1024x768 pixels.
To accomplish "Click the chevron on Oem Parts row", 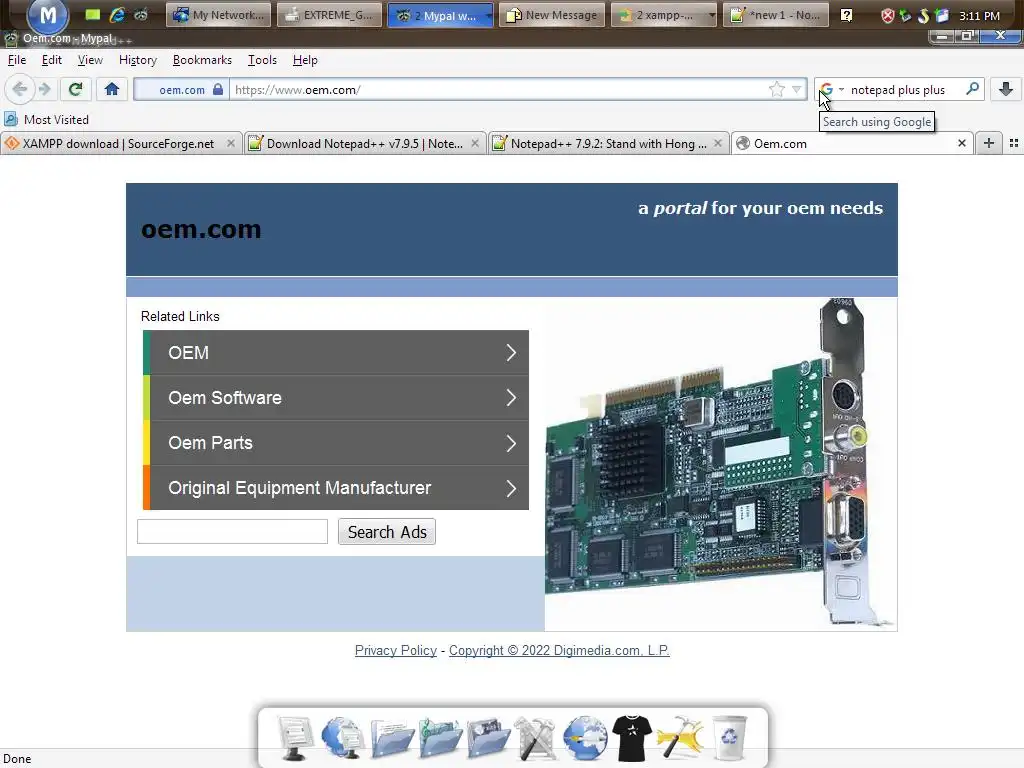I will coord(511,443).
